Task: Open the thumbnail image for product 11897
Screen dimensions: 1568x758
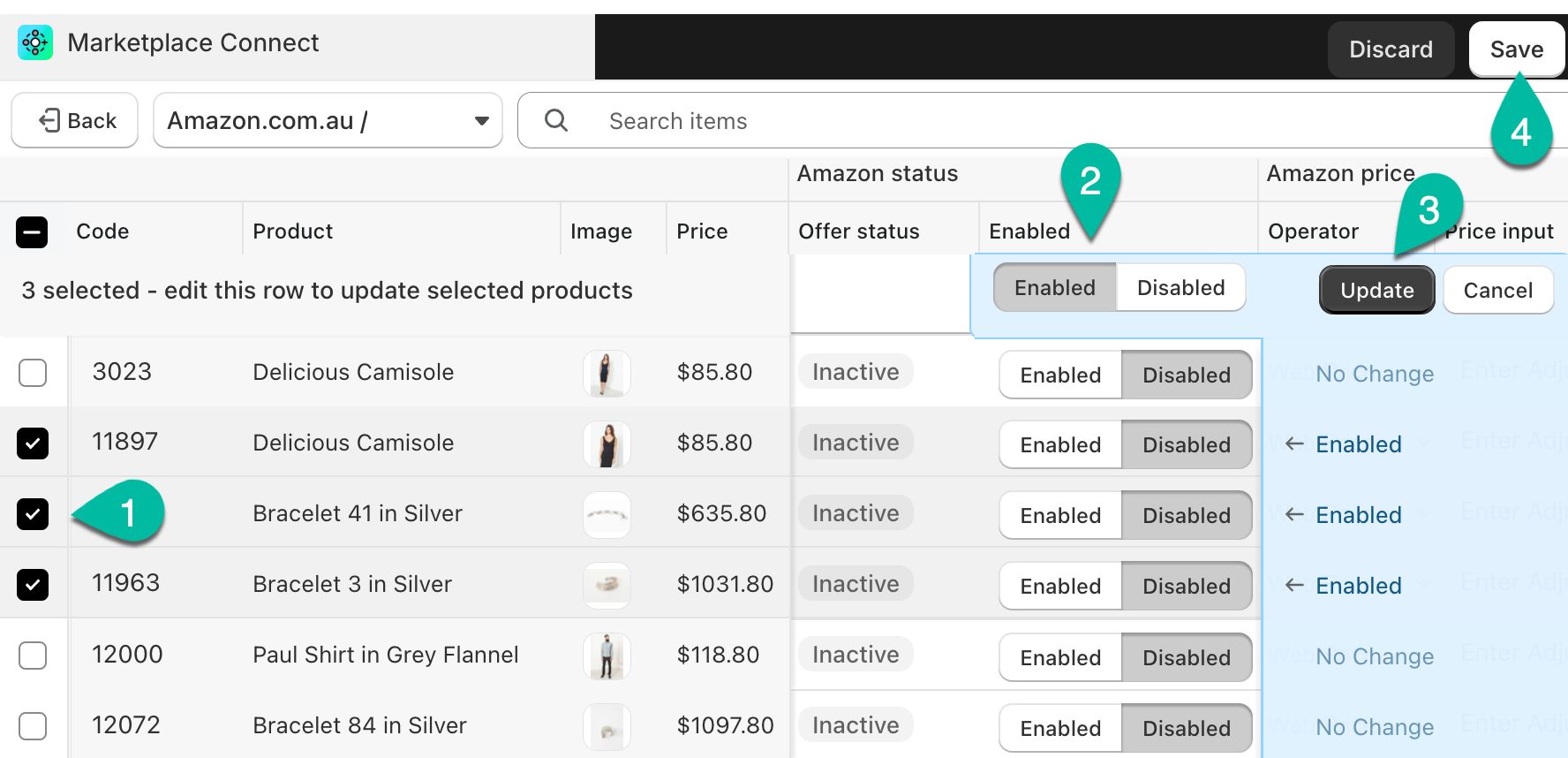Action: (607, 444)
